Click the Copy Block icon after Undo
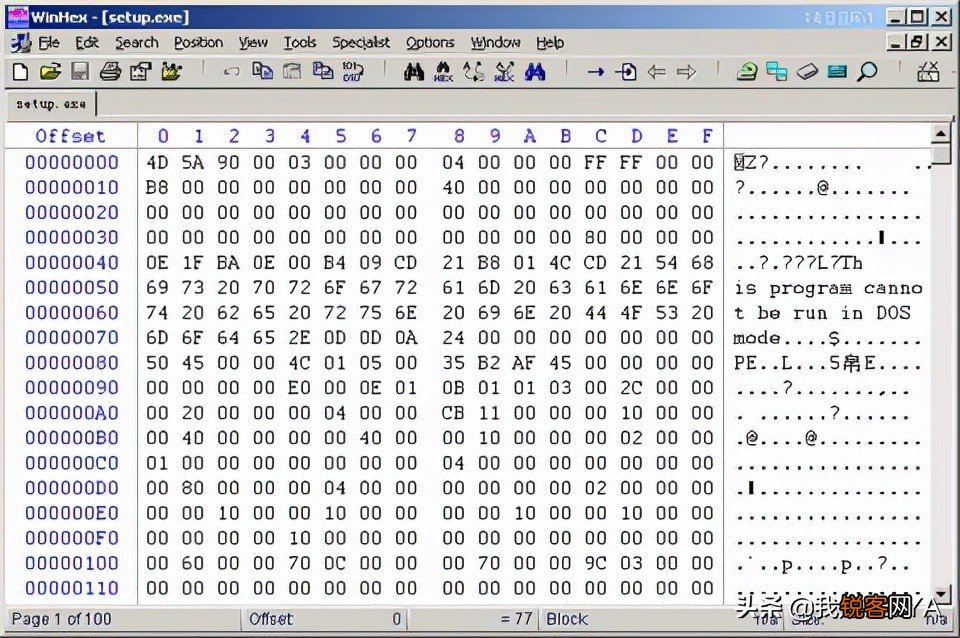Screen dimensions: 960x638 (x=263, y=72)
